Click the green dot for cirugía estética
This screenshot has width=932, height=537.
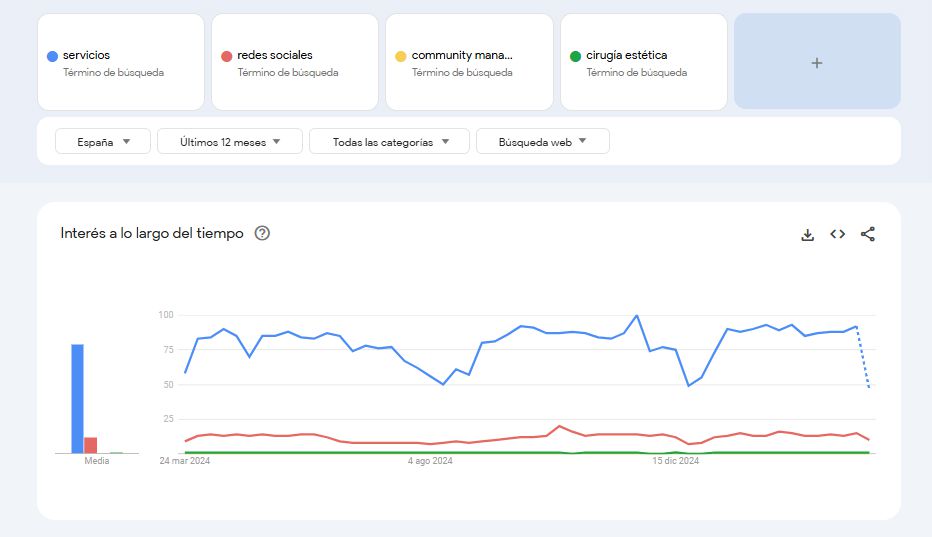pyautogui.click(x=575, y=56)
